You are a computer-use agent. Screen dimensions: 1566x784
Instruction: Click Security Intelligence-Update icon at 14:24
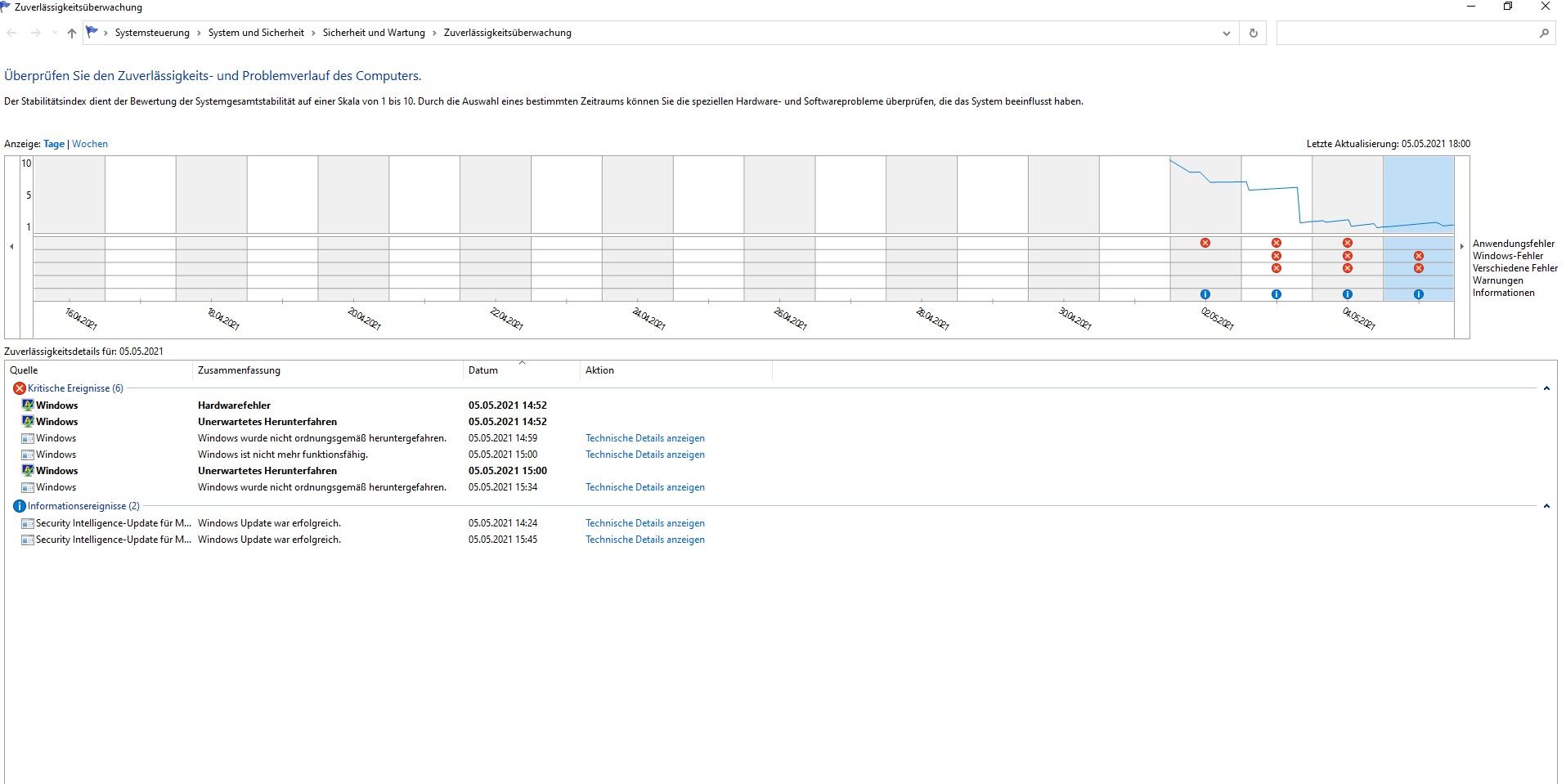point(27,523)
